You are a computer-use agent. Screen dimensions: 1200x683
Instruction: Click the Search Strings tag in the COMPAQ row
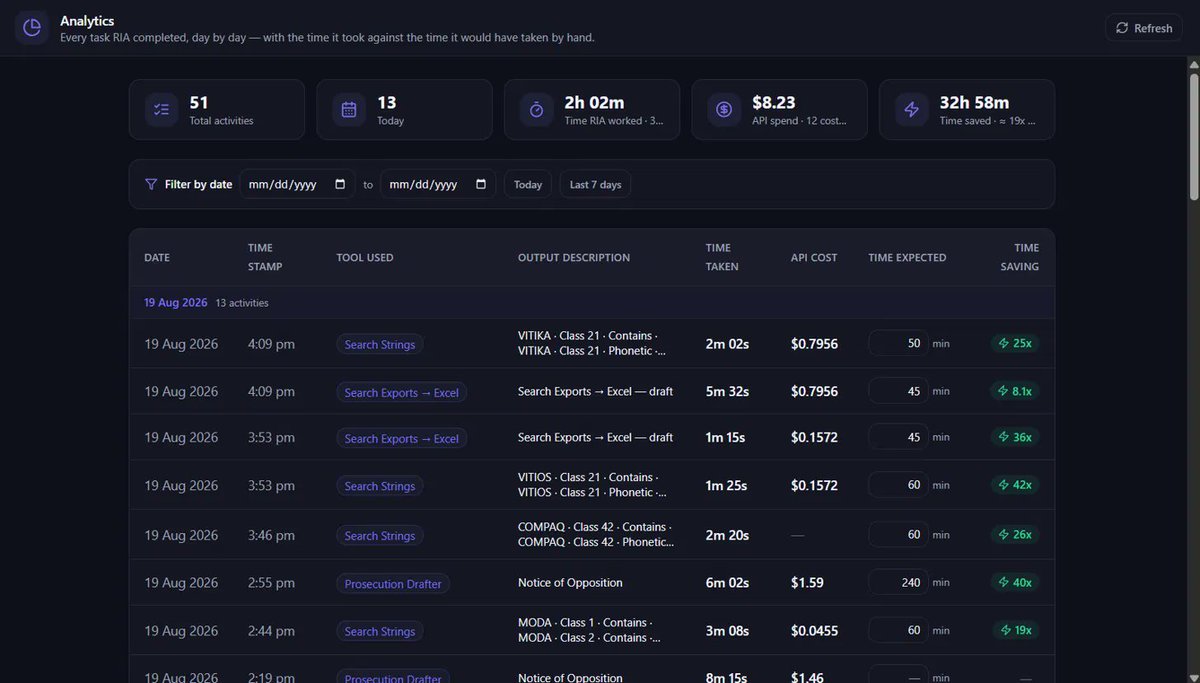point(380,536)
